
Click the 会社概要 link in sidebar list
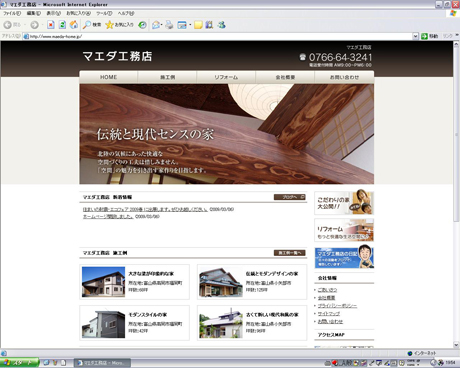tap(326, 298)
